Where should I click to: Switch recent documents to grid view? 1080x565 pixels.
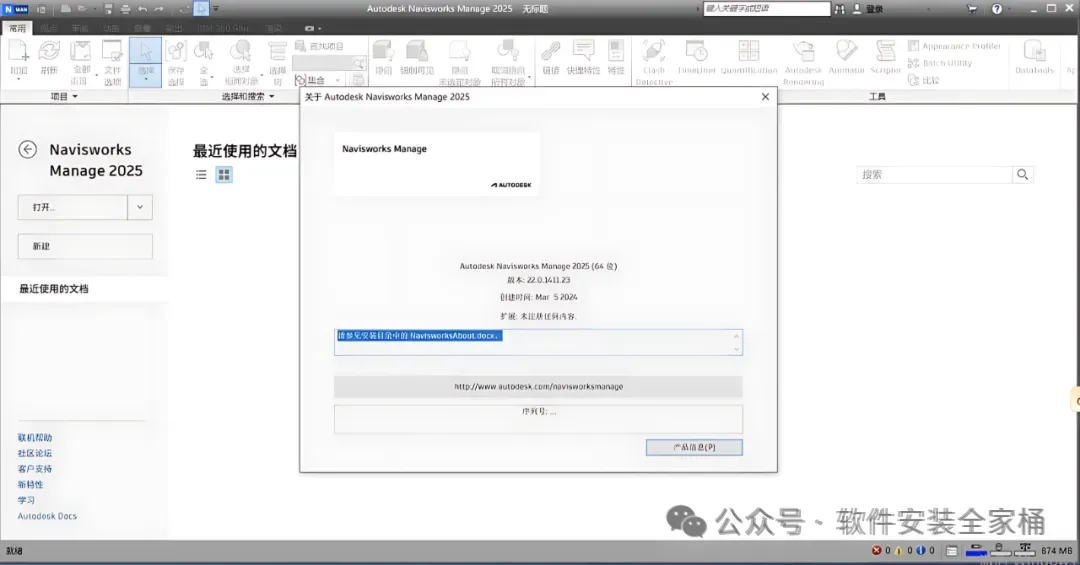[x=224, y=175]
